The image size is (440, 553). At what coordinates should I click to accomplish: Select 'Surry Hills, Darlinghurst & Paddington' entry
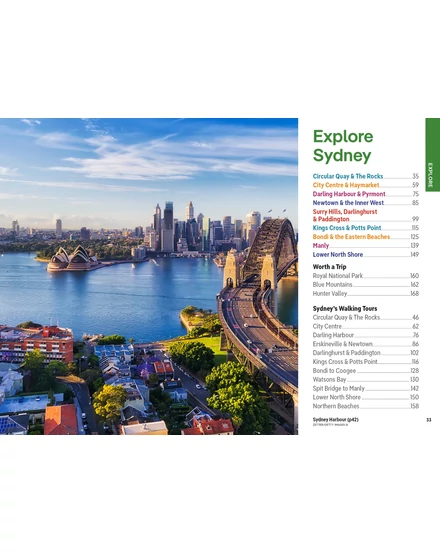click(x=366, y=215)
